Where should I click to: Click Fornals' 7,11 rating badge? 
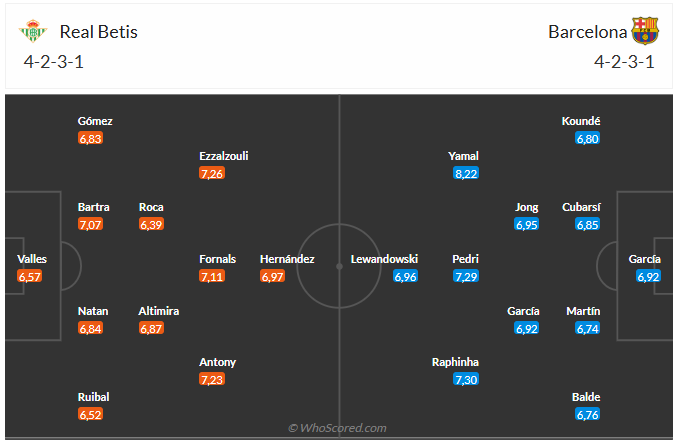coord(212,276)
